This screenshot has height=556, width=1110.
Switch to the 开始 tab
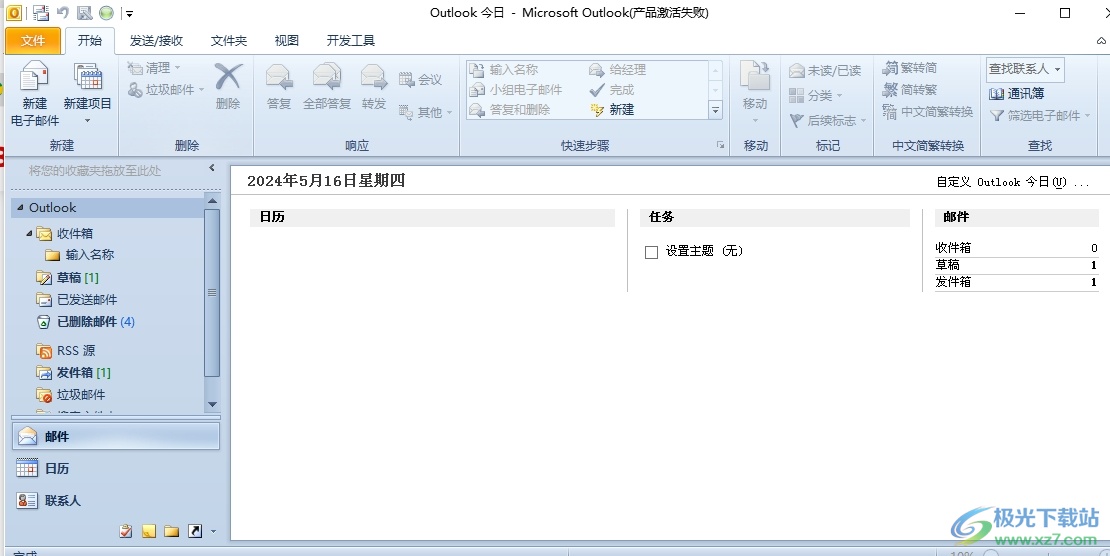click(89, 41)
